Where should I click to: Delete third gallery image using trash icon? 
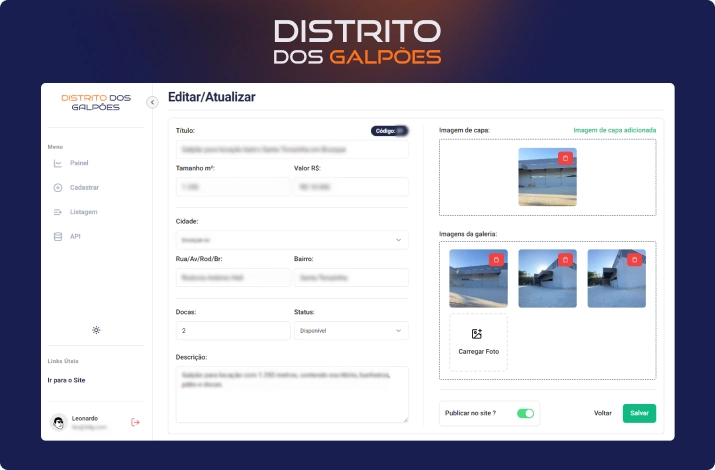[x=634, y=259]
